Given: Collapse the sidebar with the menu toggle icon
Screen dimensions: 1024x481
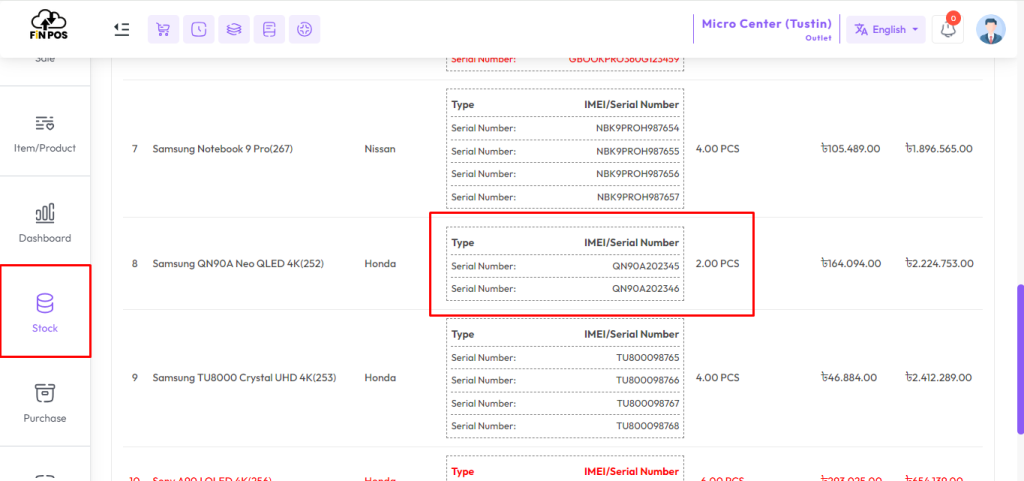Looking at the screenshot, I should 121,29.
